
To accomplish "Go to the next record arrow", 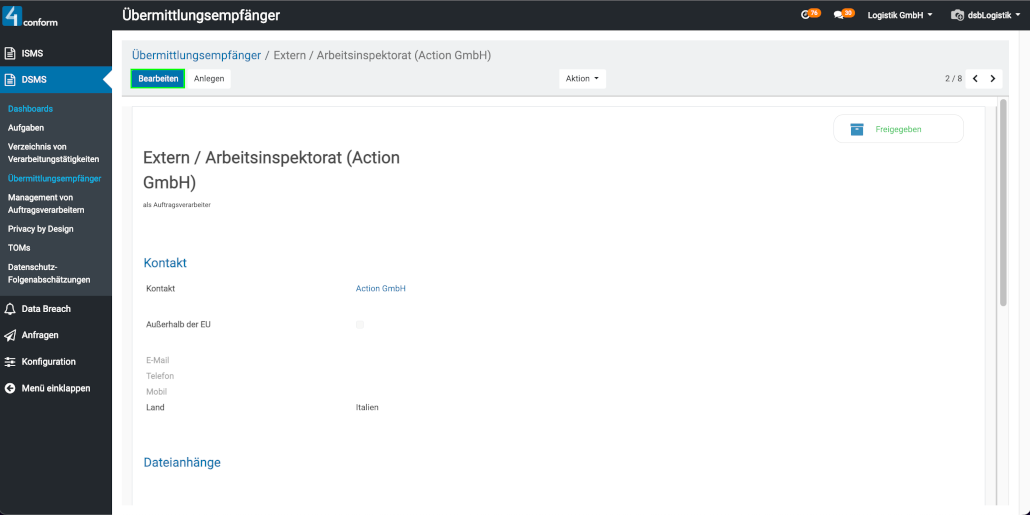I will click(992, 78).
